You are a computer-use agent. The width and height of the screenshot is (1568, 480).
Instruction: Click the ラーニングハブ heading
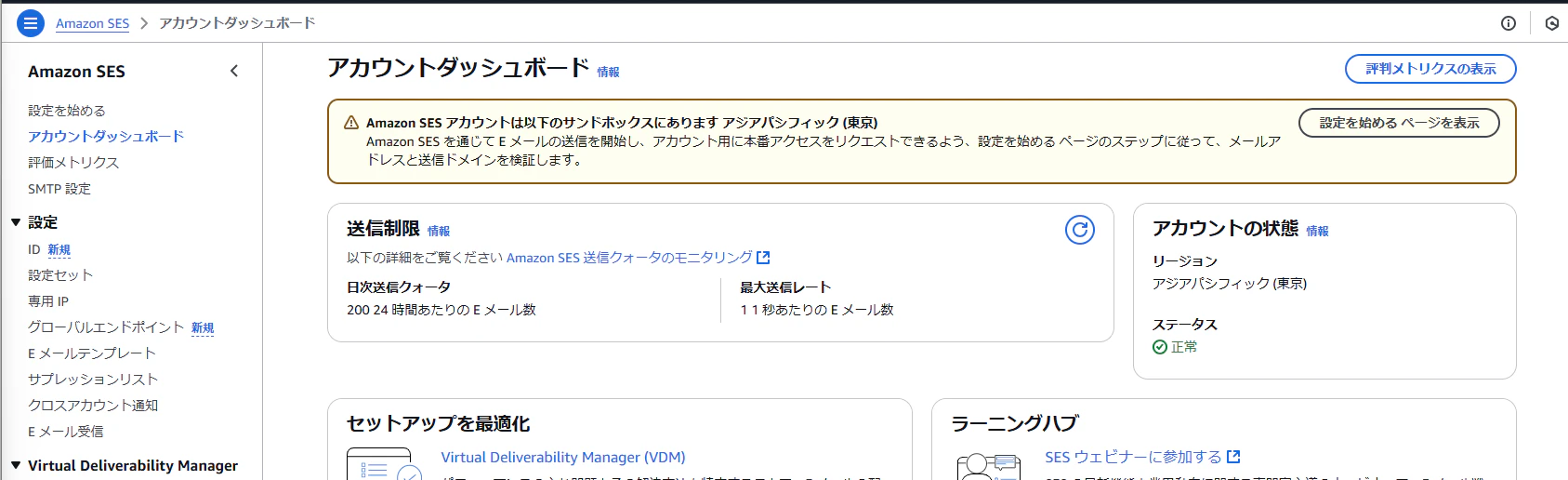pos(1015,423)
